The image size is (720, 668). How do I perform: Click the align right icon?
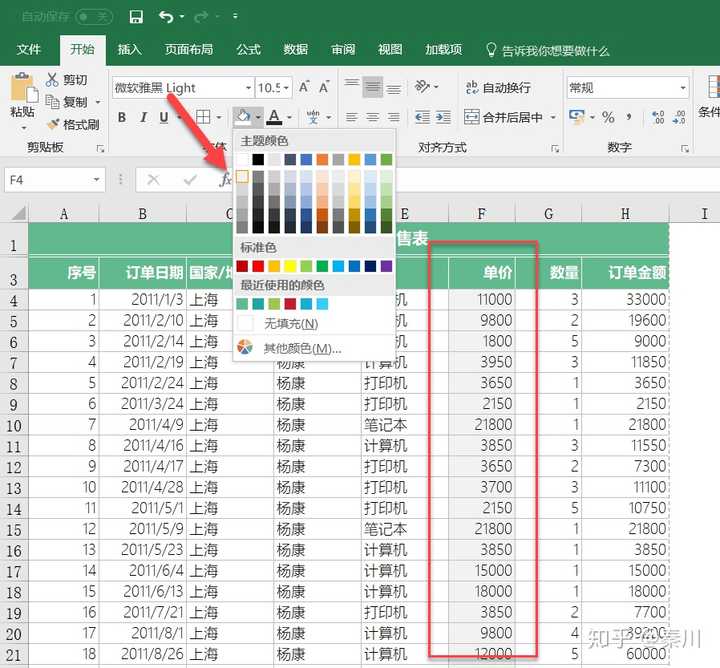coord(394,118)
